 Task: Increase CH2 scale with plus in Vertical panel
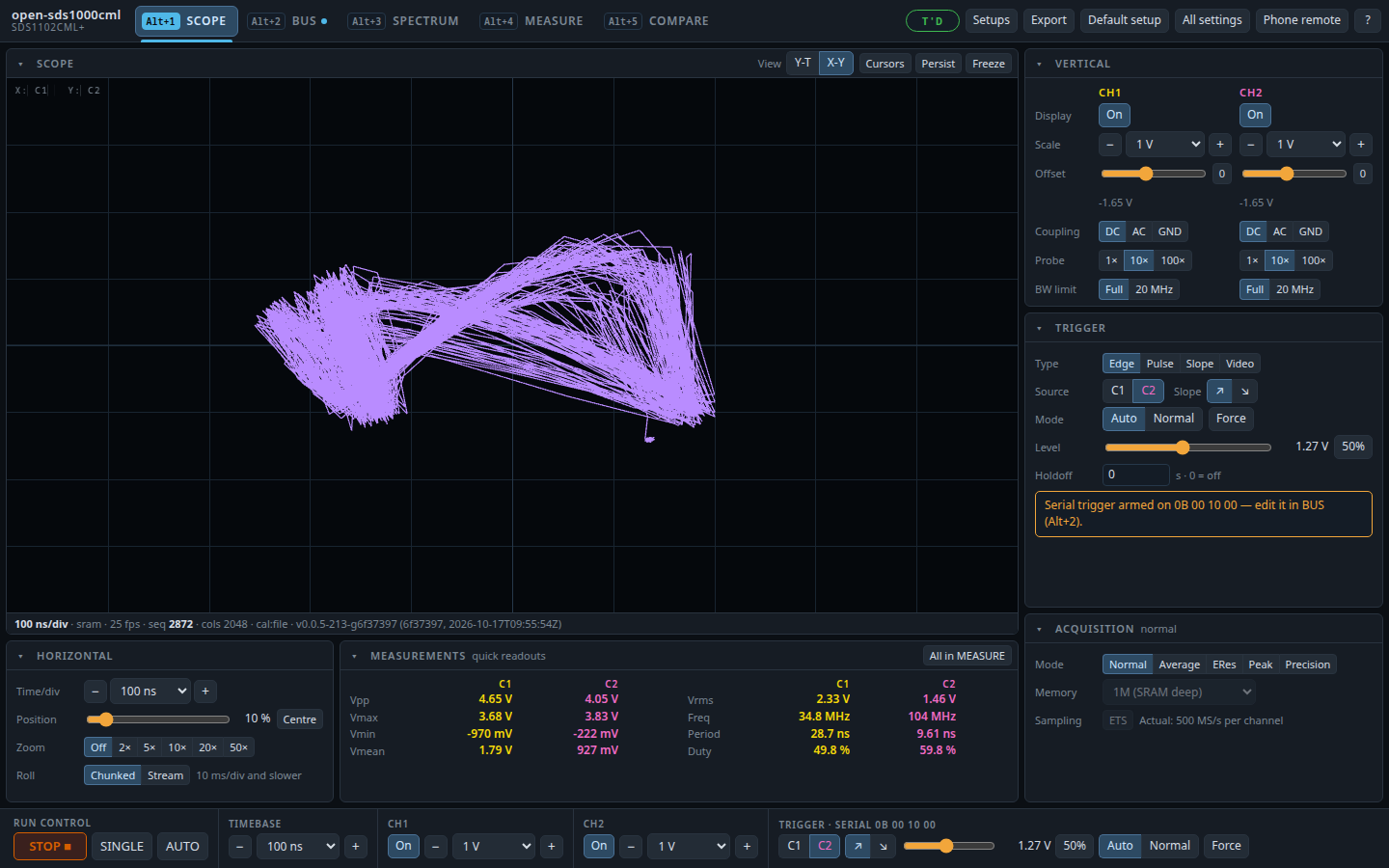click(1361, 145)
